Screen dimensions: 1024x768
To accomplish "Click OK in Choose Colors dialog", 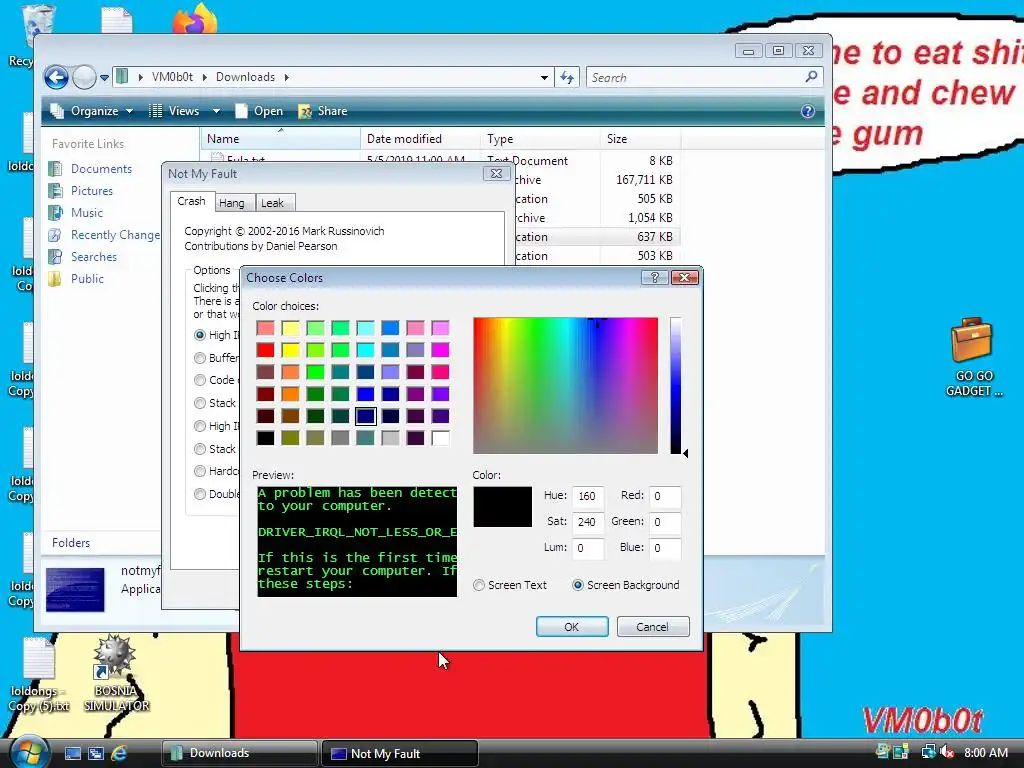I will point(572,627).
